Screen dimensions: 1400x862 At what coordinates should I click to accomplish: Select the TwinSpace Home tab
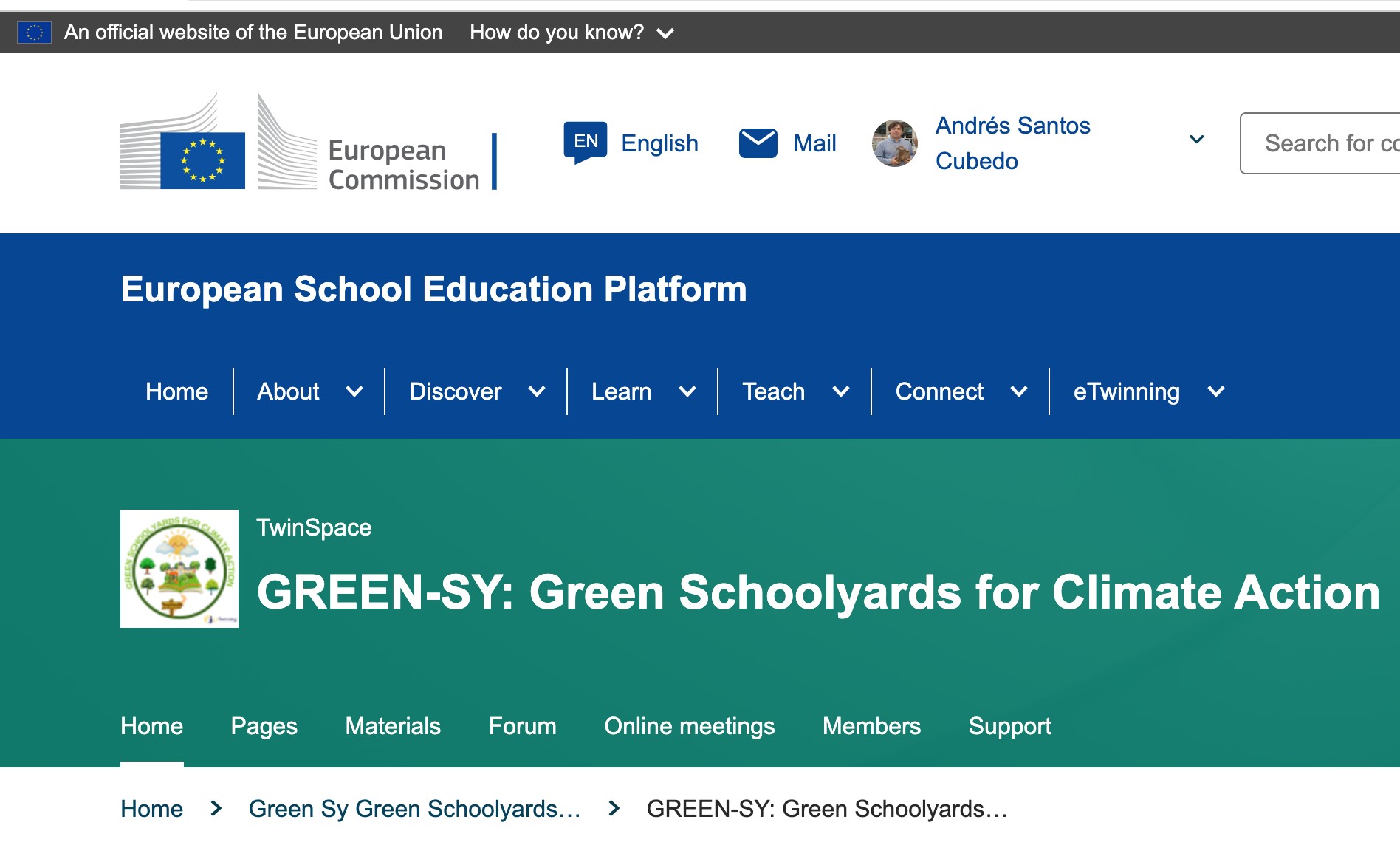(152, 726)
